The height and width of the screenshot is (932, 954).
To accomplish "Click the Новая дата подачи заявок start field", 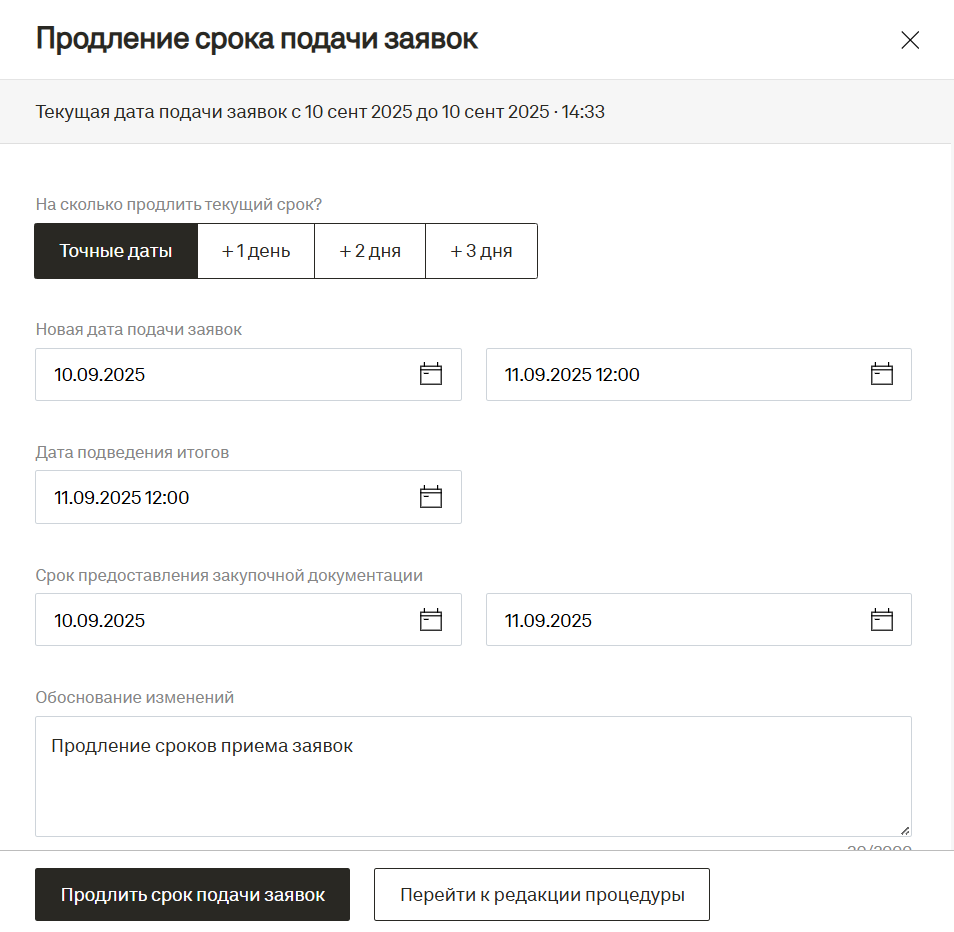I will pyautogui.click(x=220, y=375).
